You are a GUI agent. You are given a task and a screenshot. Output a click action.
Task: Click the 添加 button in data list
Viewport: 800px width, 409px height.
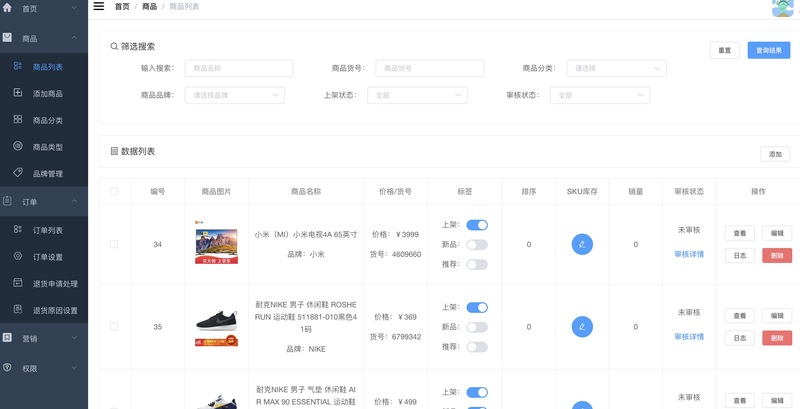[776, 154]
